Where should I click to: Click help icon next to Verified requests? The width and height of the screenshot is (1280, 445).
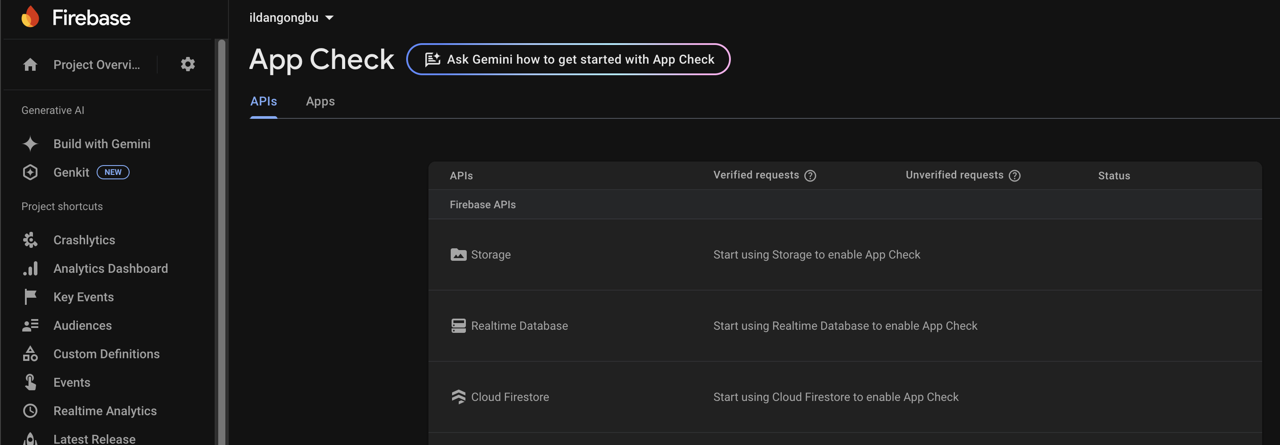coord(810,176)
